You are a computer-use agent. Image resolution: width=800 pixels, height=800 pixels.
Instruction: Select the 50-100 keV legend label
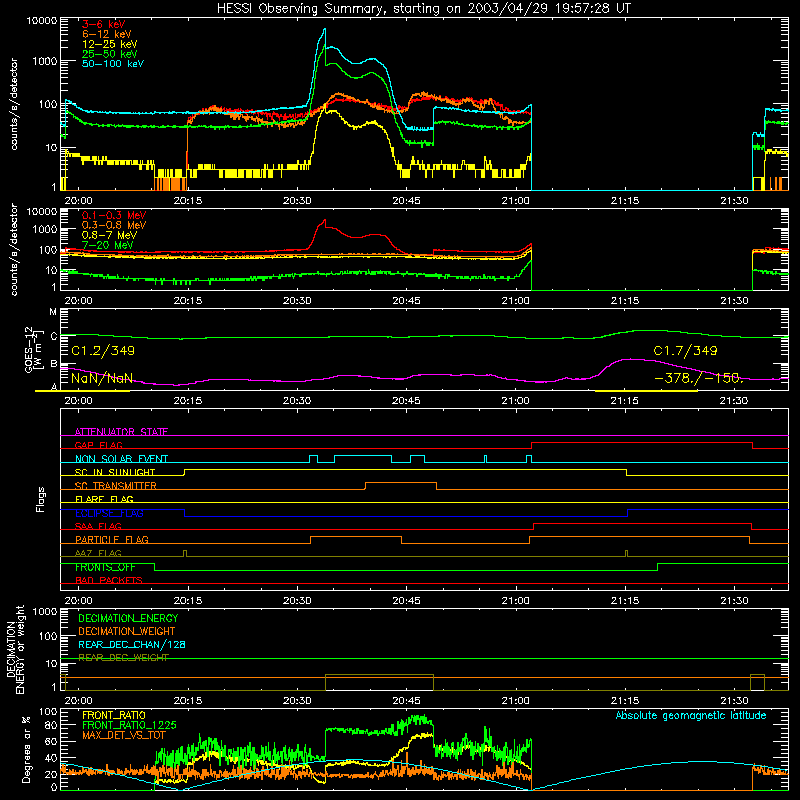coord(113,63)
